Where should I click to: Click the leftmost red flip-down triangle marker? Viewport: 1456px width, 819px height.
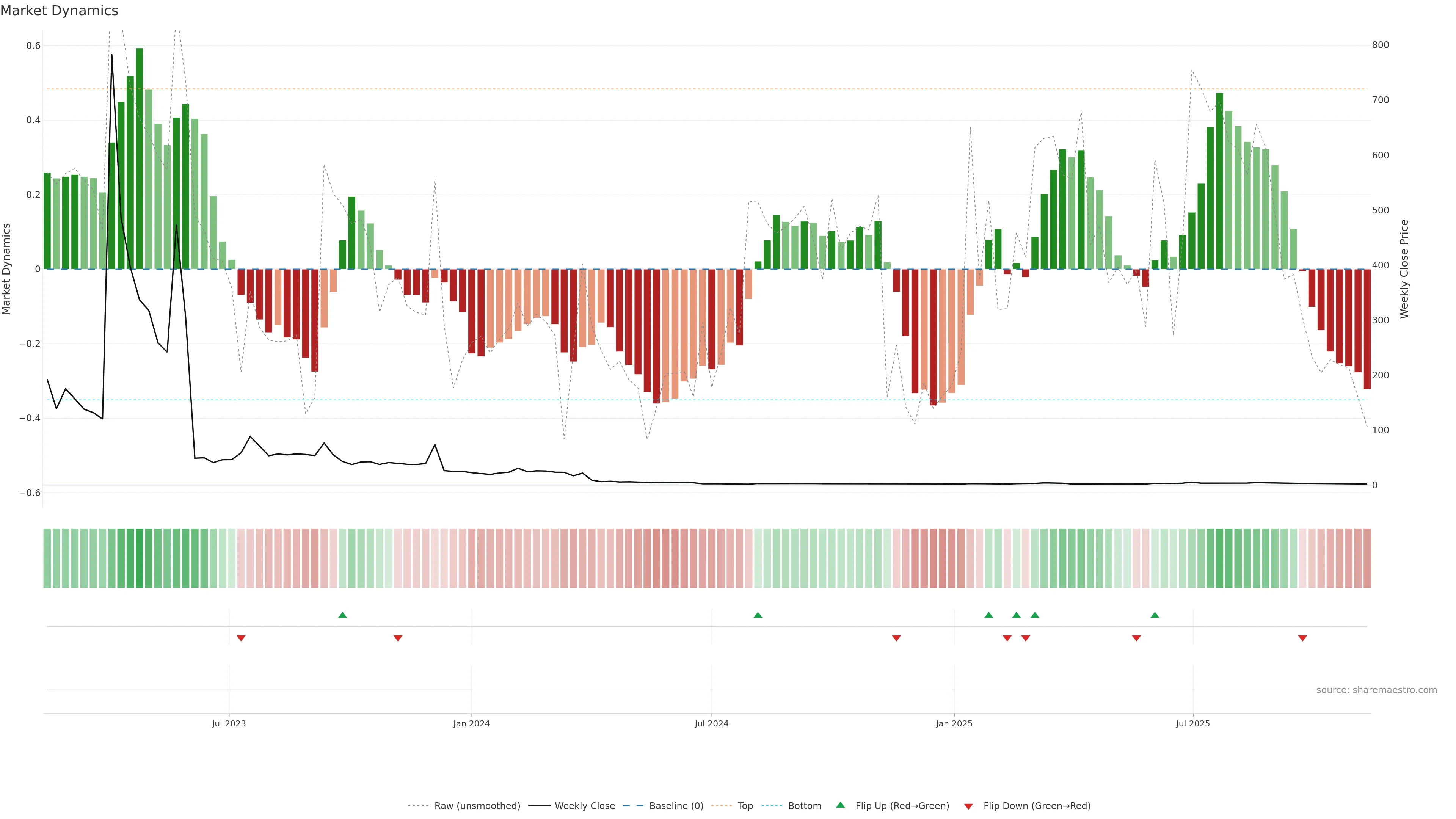pyautogui.click(x=241, y=638)
